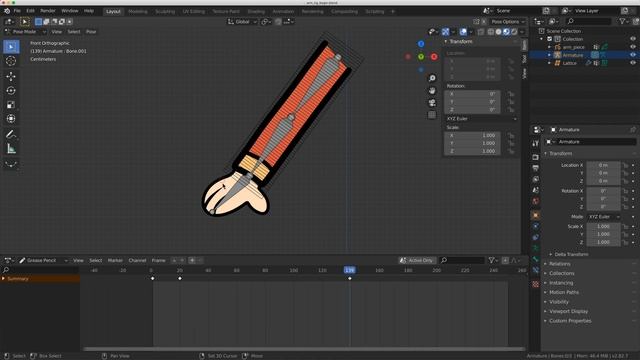Select the arm_piece item in outliner
The height and width of the screenshot is (360, 640).
573,47
